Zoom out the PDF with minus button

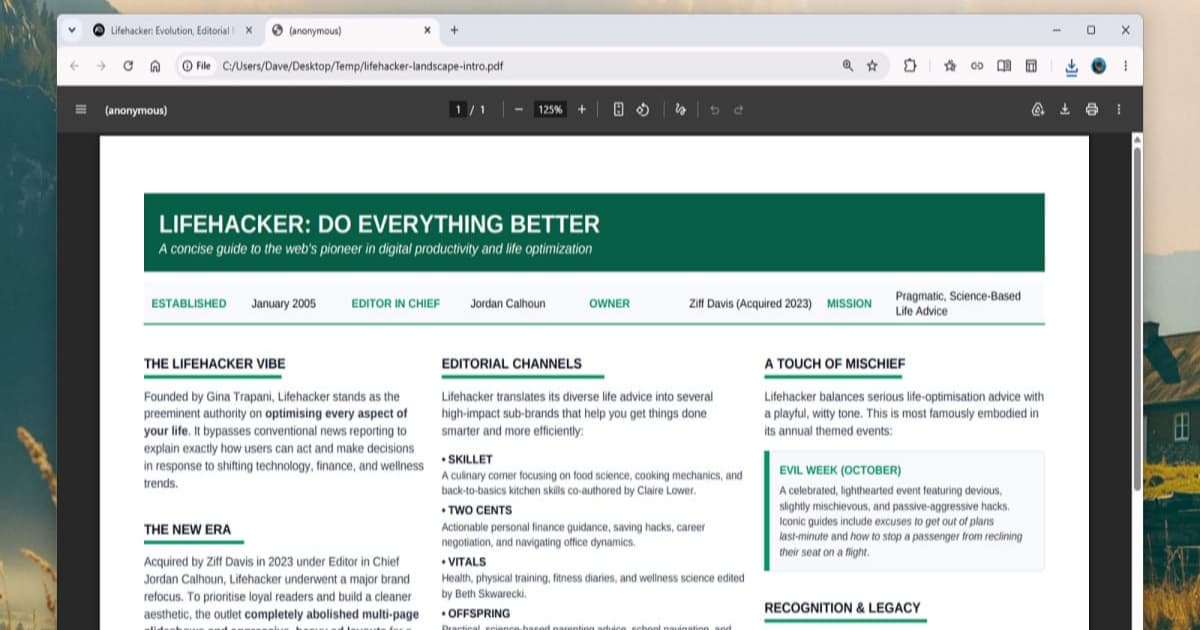[518, 110]
